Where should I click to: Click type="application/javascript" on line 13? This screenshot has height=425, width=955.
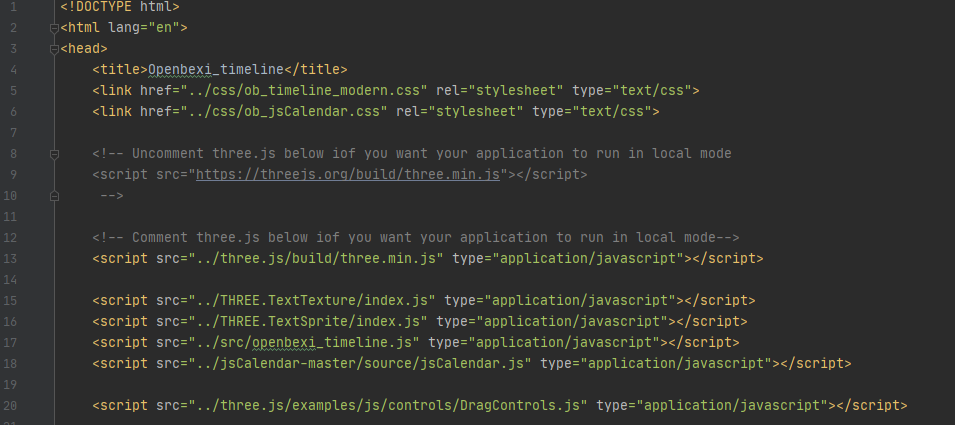coord(568,258)
